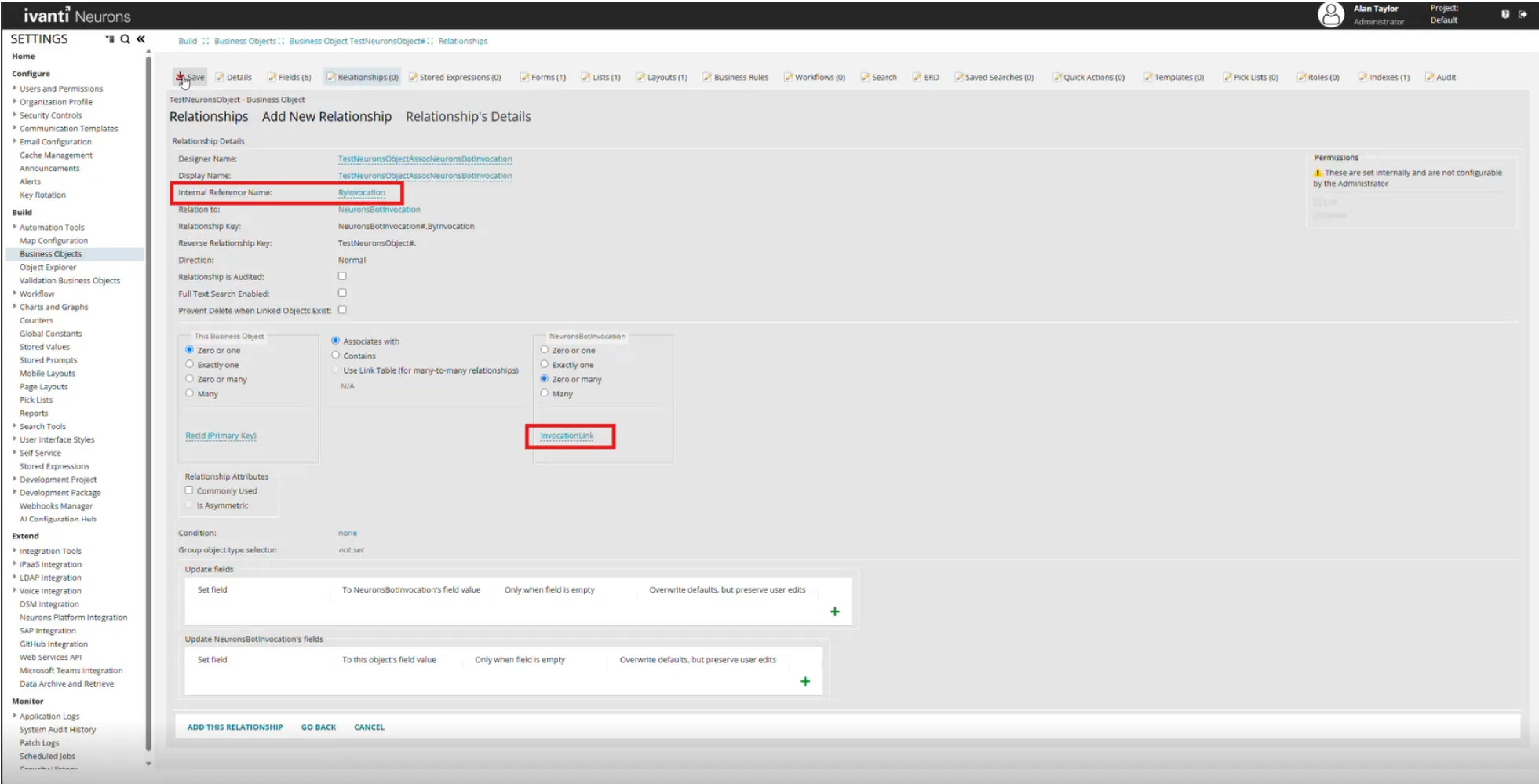Click the CANCEL button
Viewport: 1539px width, 784px height.
370,727
